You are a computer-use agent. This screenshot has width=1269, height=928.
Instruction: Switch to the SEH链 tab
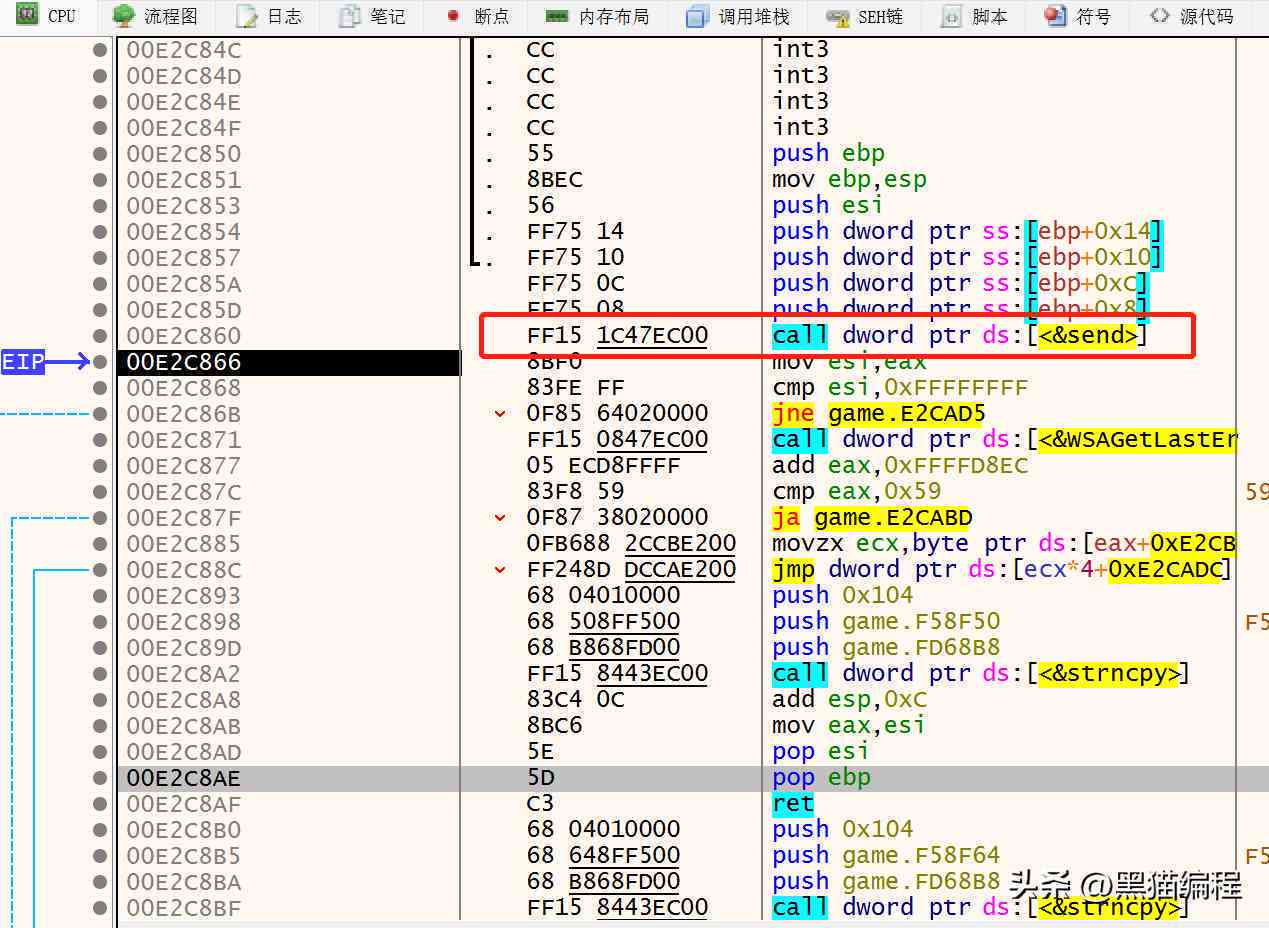click(x=866, y=16)
